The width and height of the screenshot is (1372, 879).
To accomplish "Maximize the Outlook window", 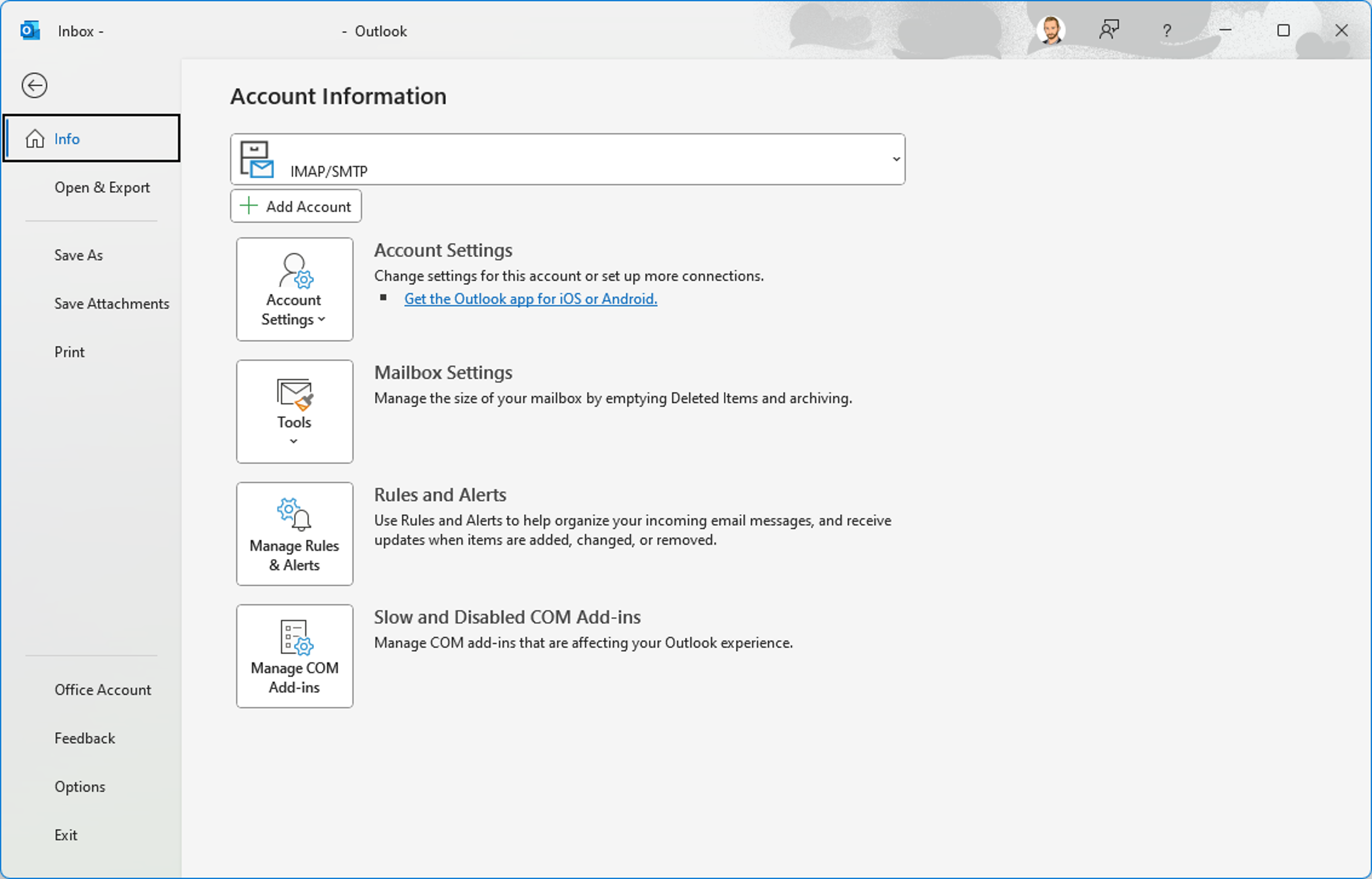I will 1284,30.
